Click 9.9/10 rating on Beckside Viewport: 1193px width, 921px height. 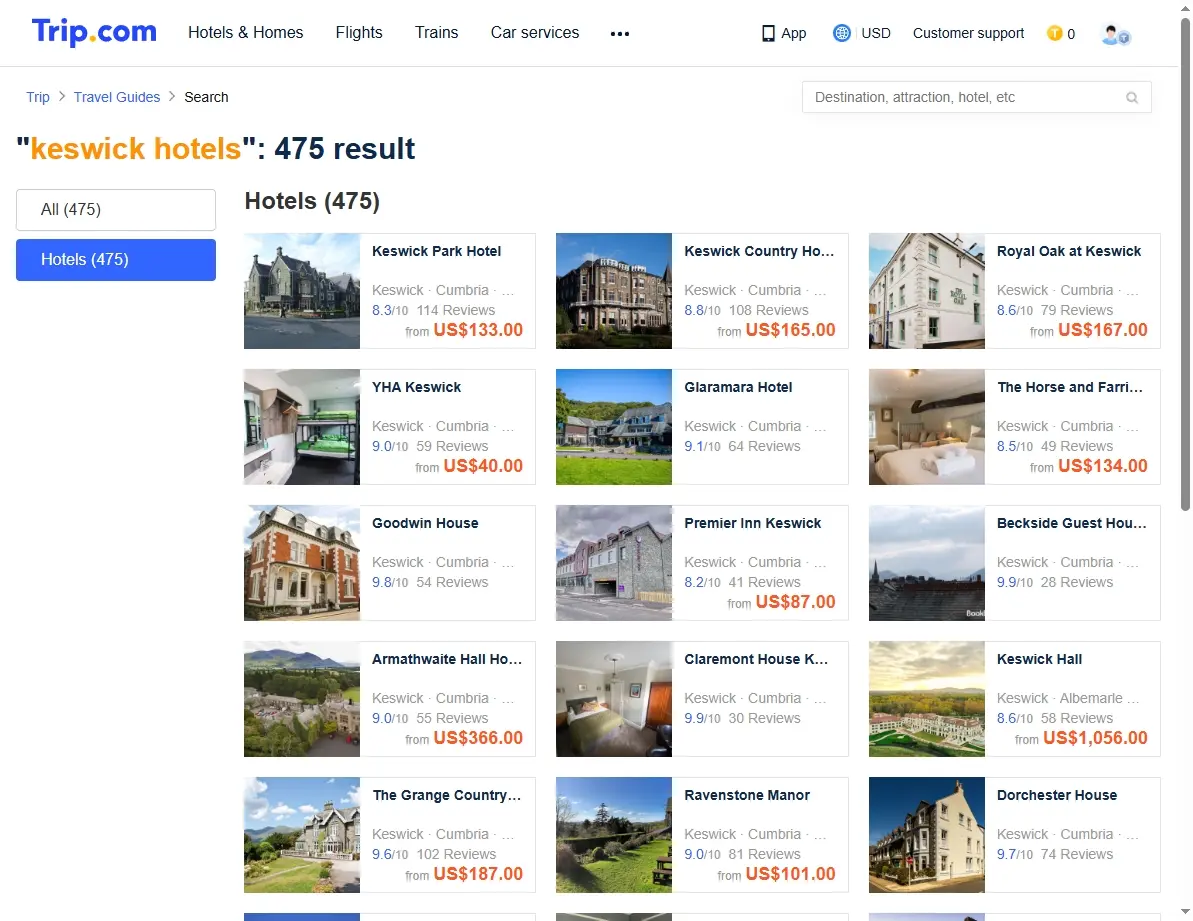[1015, 583]
